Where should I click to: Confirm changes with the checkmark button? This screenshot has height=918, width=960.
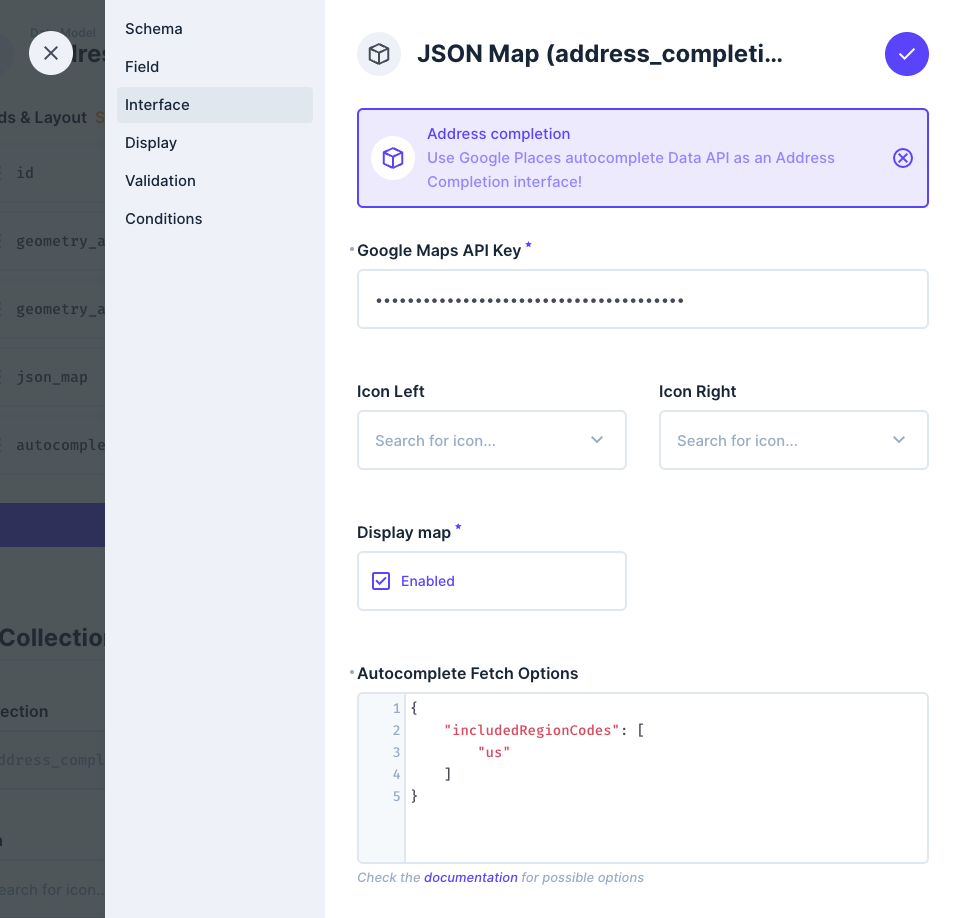[x=906, y=54]
